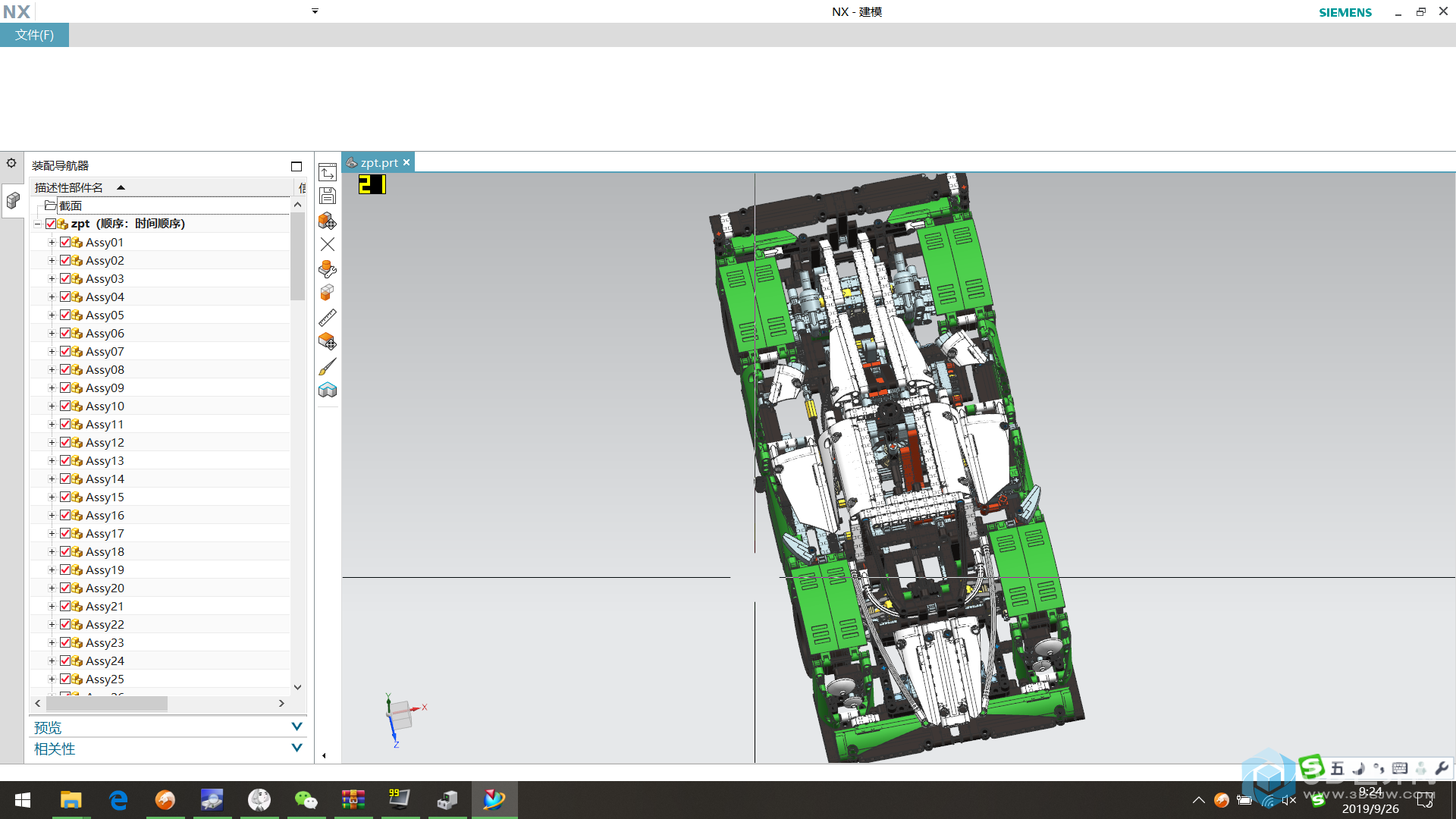Switch to the zpt.prt document tab
This screenshot has width=1456, height=819.
coord(378,162)
